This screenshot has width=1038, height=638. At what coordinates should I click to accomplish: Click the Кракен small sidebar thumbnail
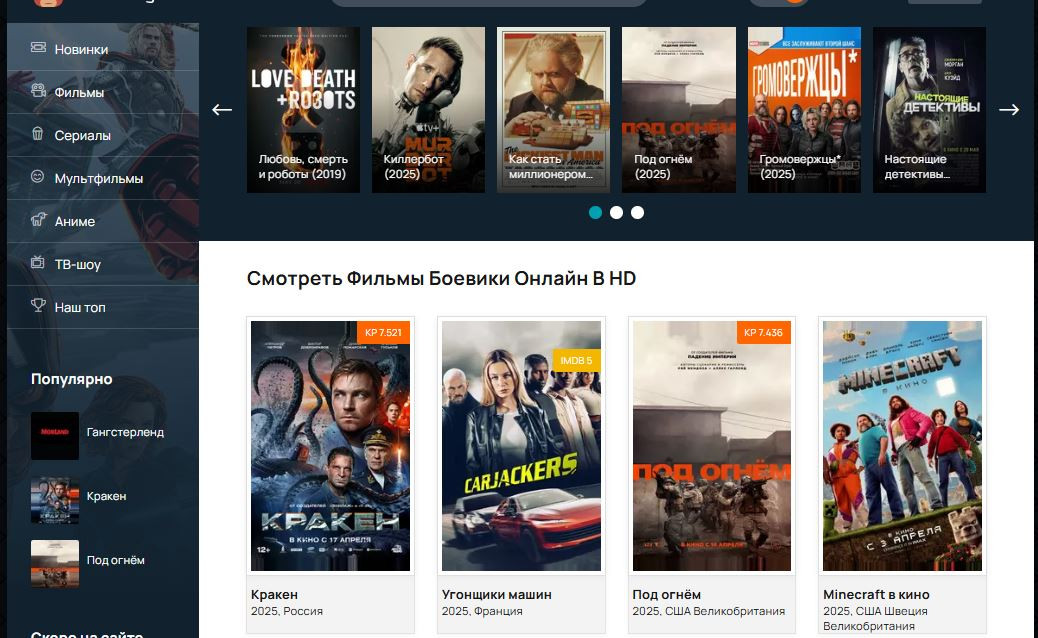(x=55, y=500)
